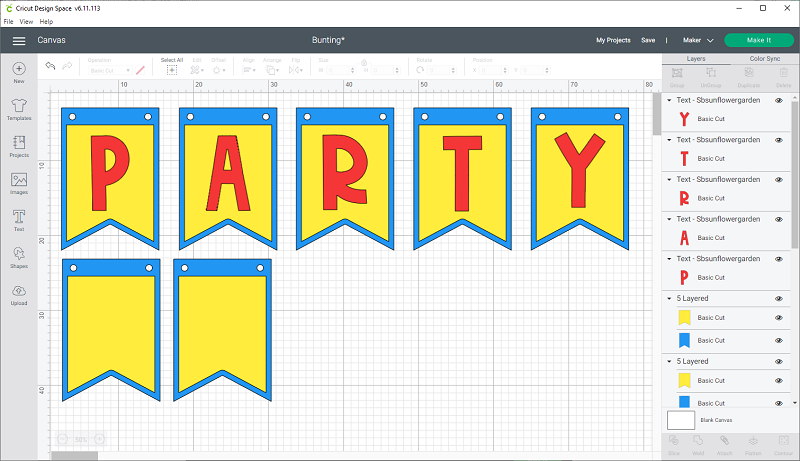The height and width of the screenshot is (461, 800).
Task: Click the Upload icon
Action: pyautogui.click(x=18, y=294)
